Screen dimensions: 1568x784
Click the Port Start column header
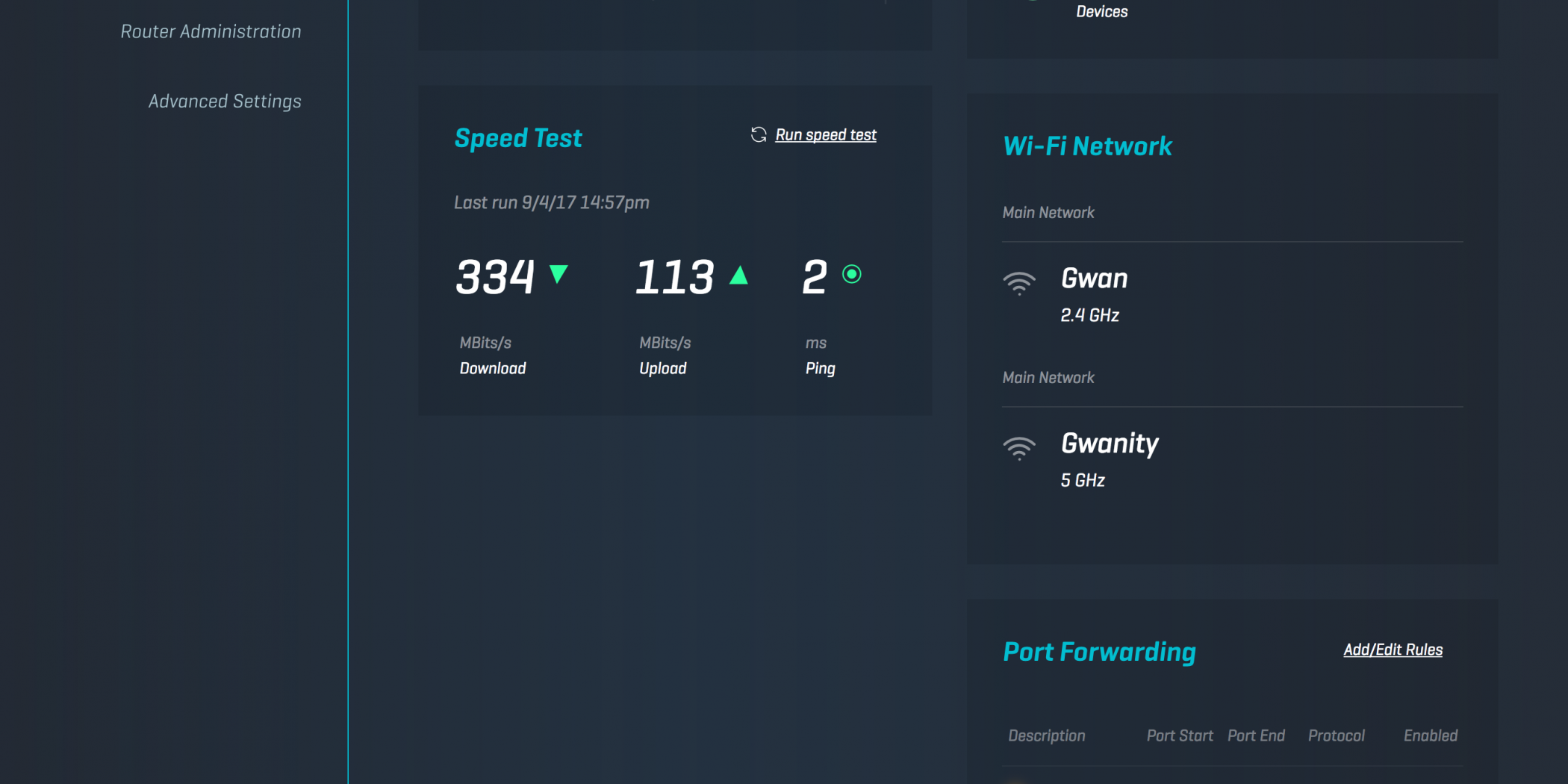[x=1180, y=735]
